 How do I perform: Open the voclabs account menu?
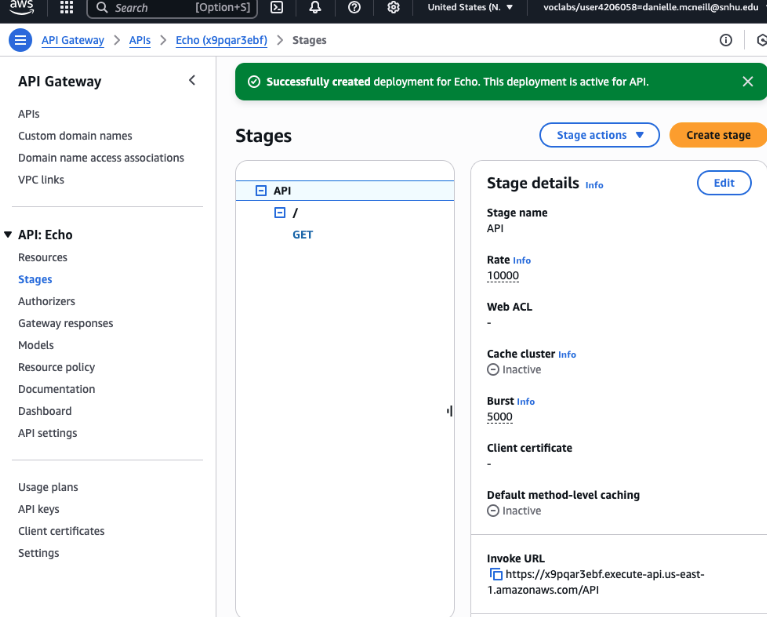(651, 7)
